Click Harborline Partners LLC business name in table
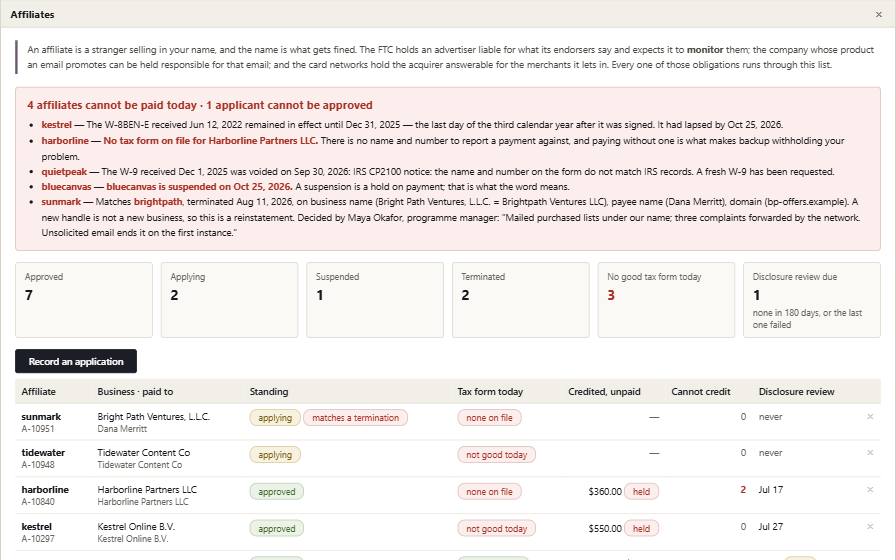Image resolution: width=896 pixels, height=560 pixels. pos(147,490)
